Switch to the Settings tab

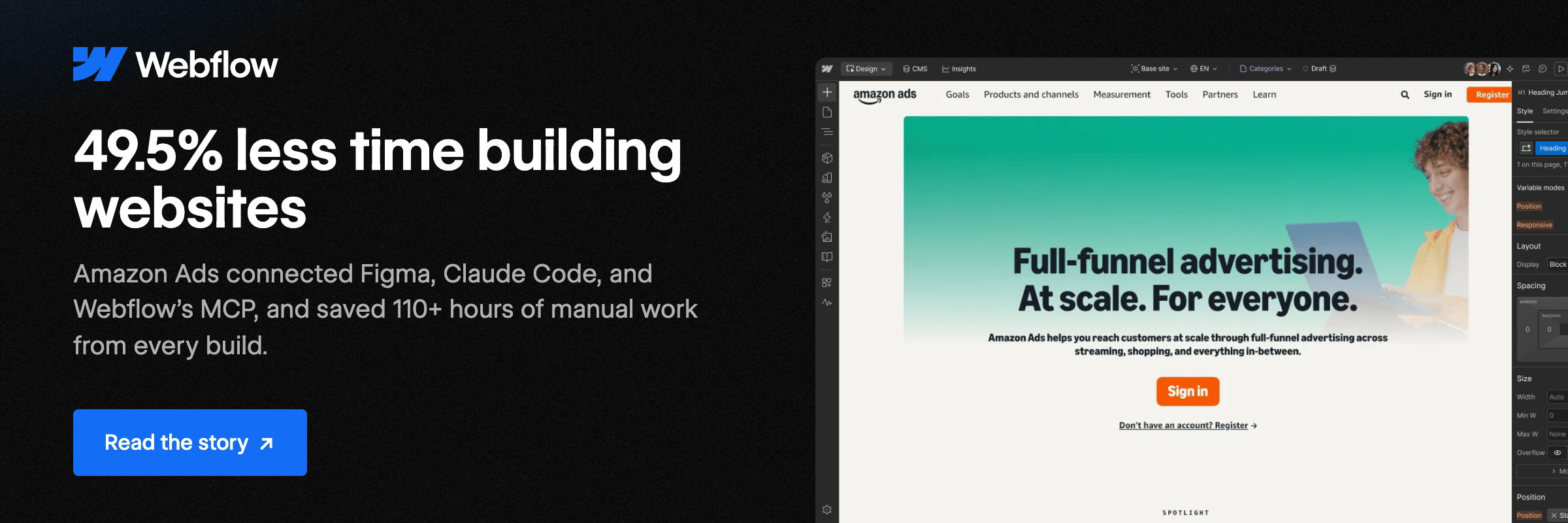pyautogui.click(x=1555, y=111)
